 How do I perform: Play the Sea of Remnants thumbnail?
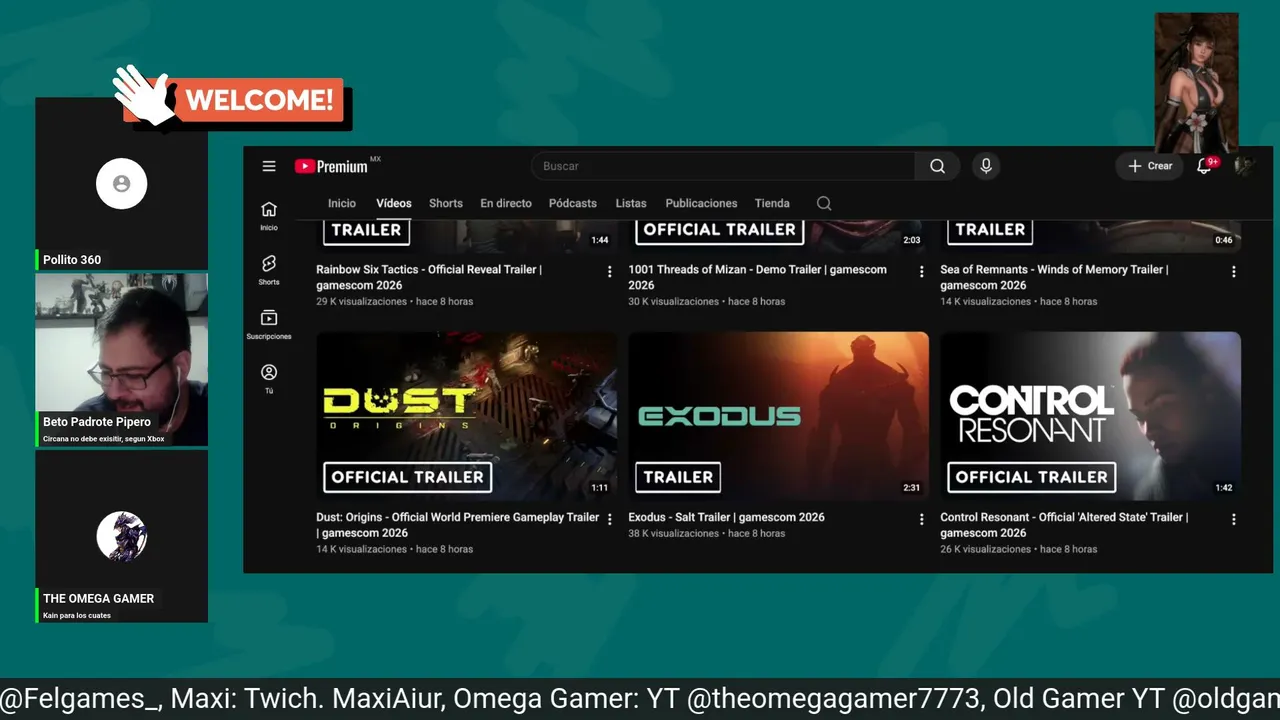1090,236
